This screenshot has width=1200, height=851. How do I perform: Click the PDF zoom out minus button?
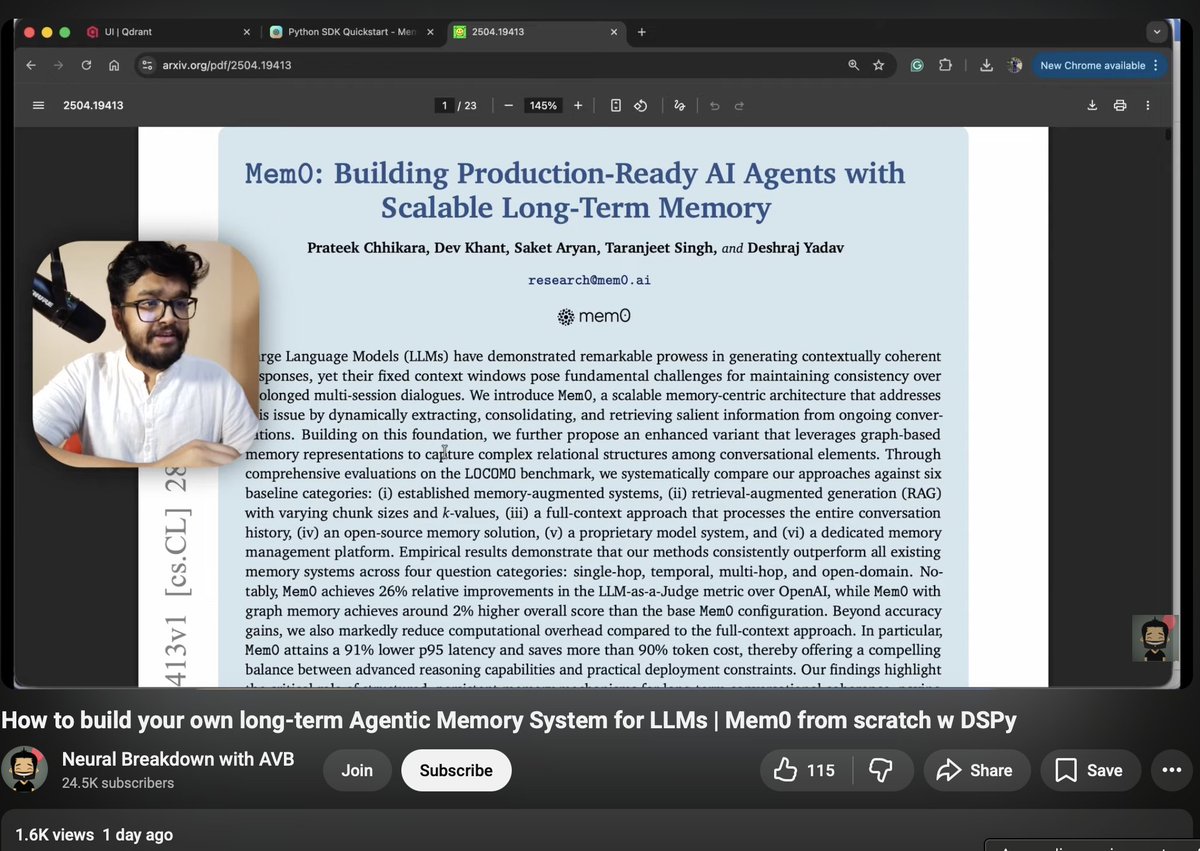pos(508,105)
